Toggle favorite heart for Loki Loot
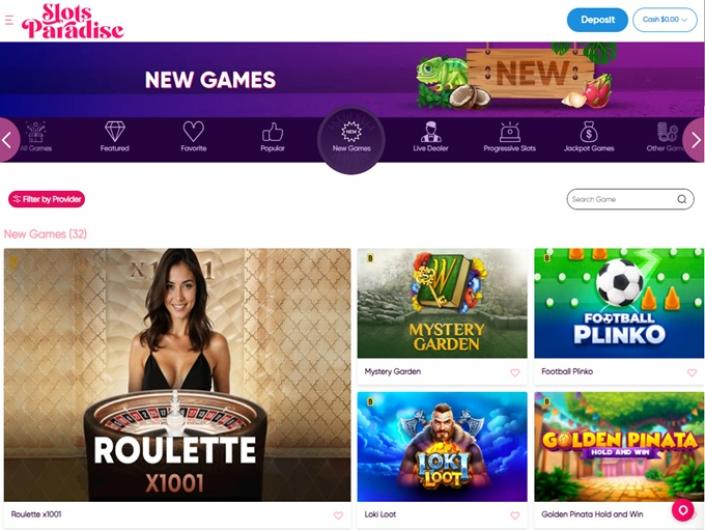This screenshot has height=530, width=705. point(515,516)
